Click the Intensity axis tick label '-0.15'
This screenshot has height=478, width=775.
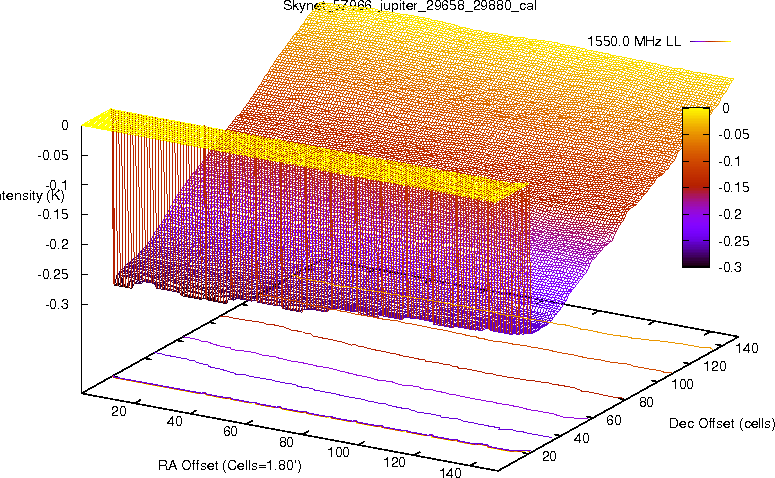(53, 215)
